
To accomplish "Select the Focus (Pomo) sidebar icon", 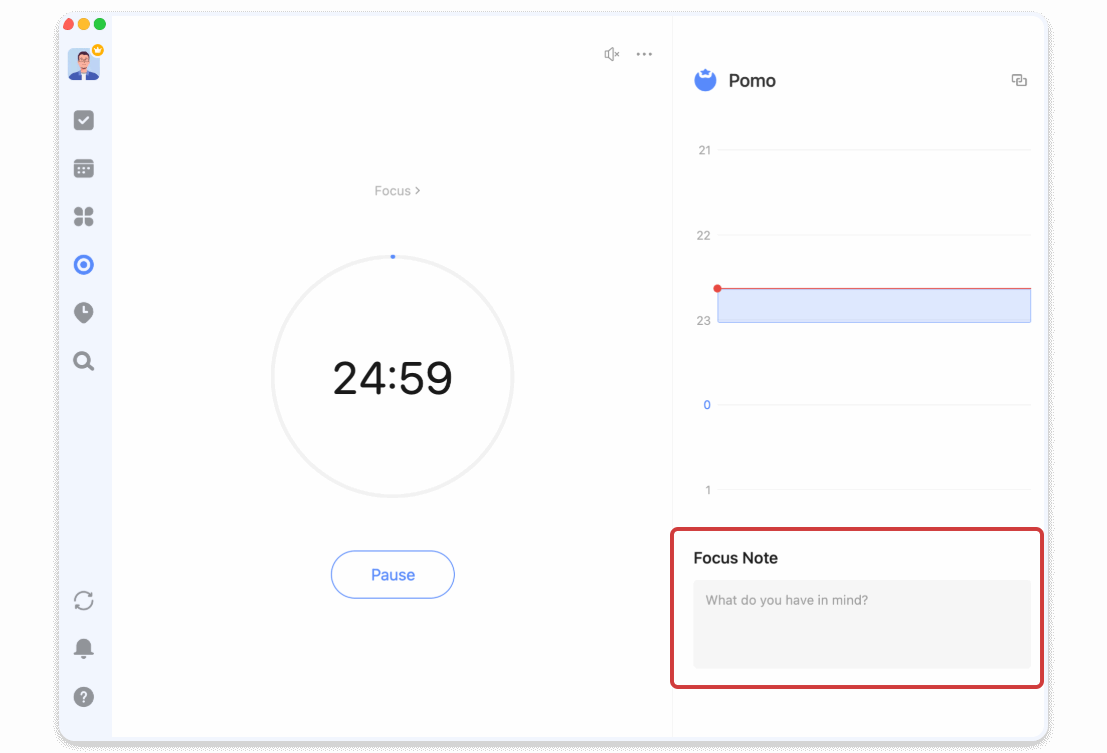I will (84, 265).
